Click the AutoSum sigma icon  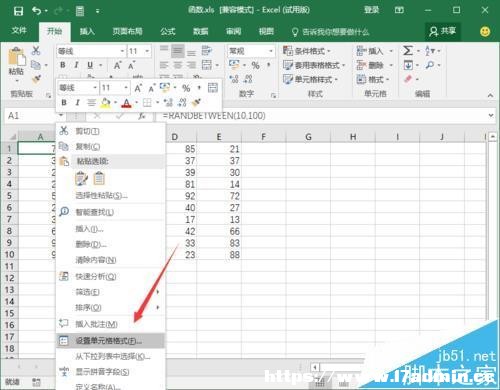pyautogui.click(x=408, y=50)
